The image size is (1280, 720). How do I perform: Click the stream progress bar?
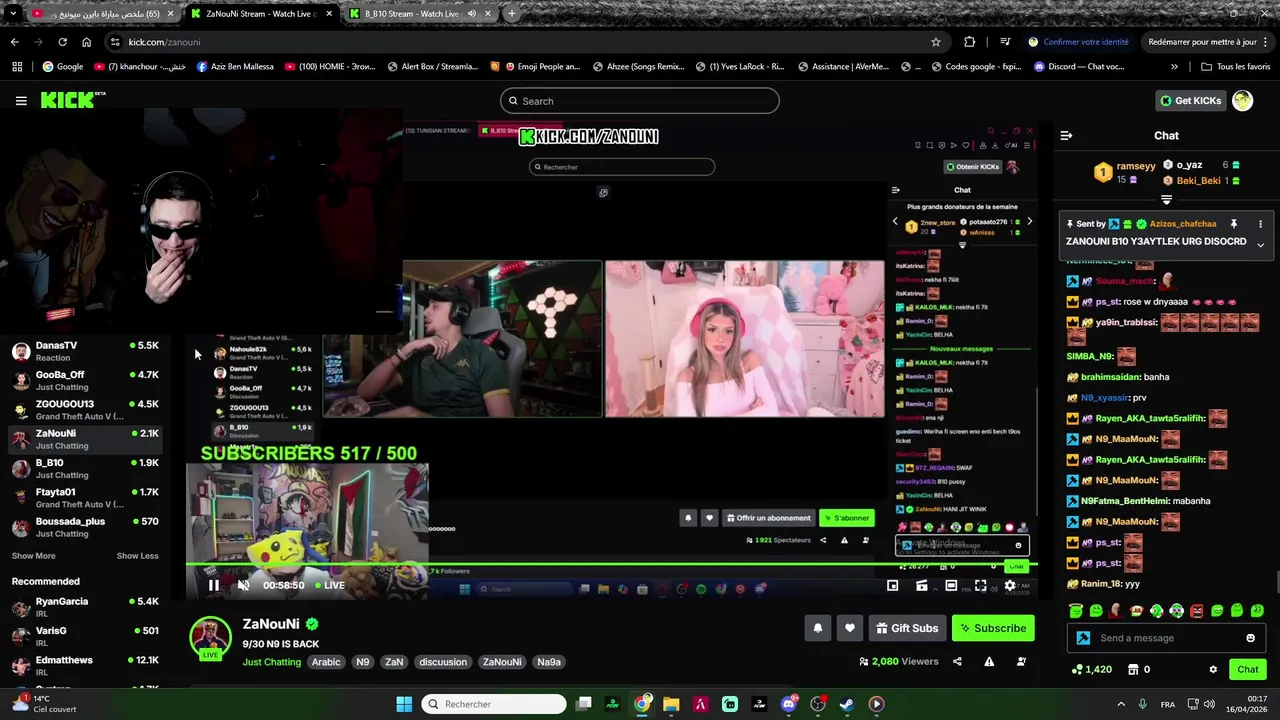(x=612, y=566)
